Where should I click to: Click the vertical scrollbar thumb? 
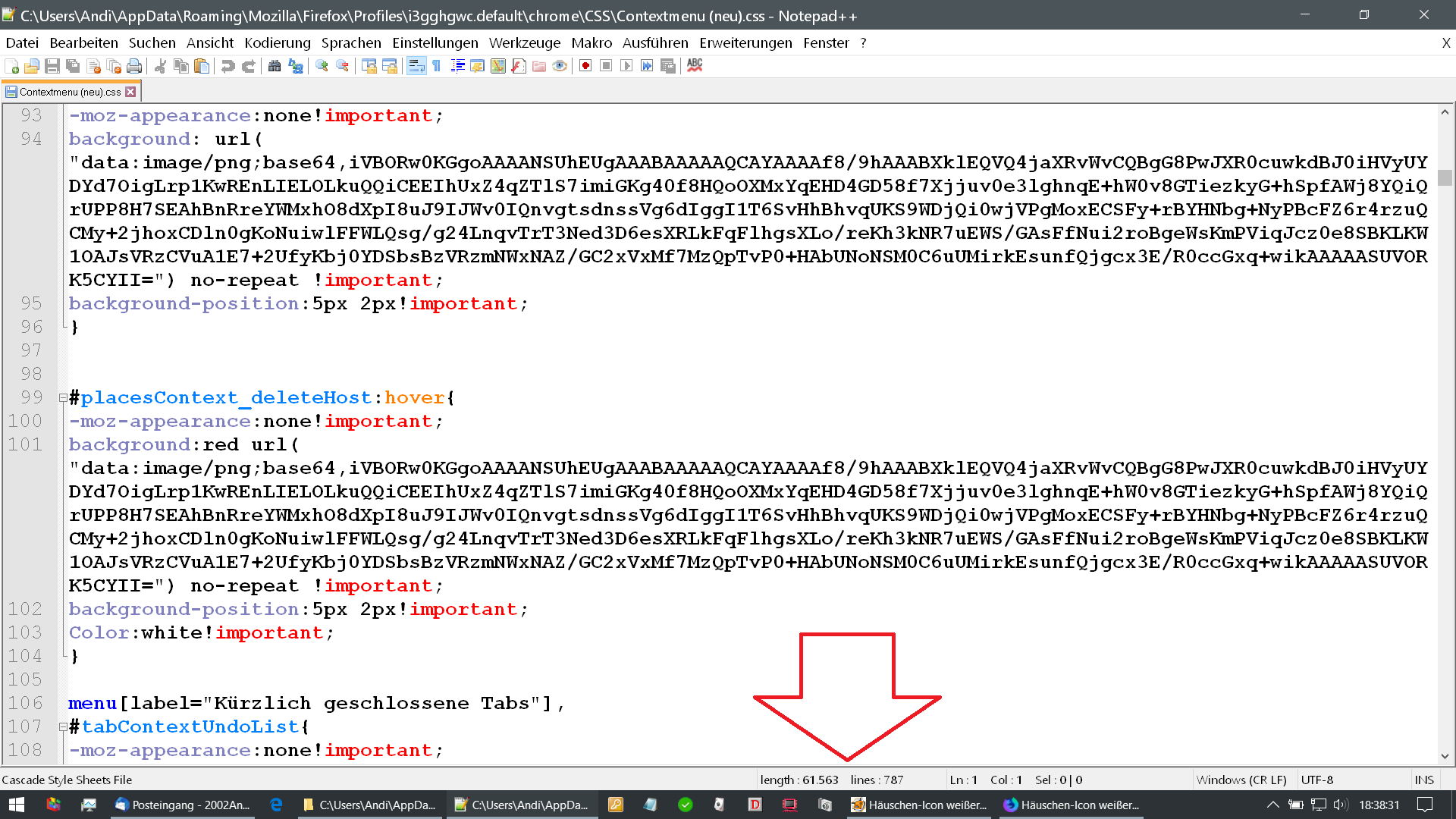[1445, 177]
